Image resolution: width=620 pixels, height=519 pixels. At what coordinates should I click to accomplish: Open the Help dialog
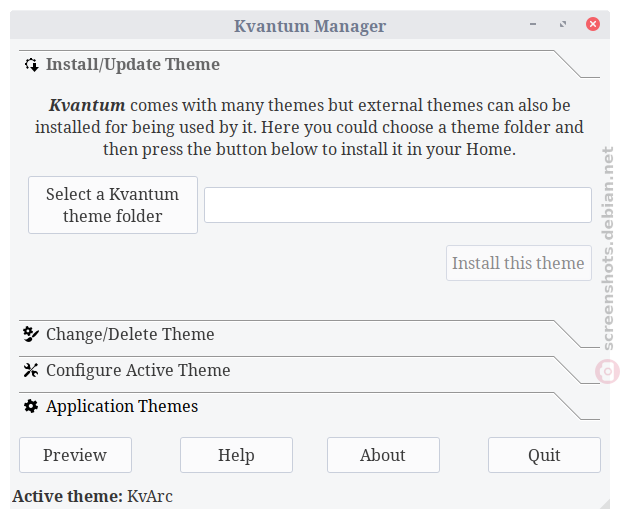[236, 455]
